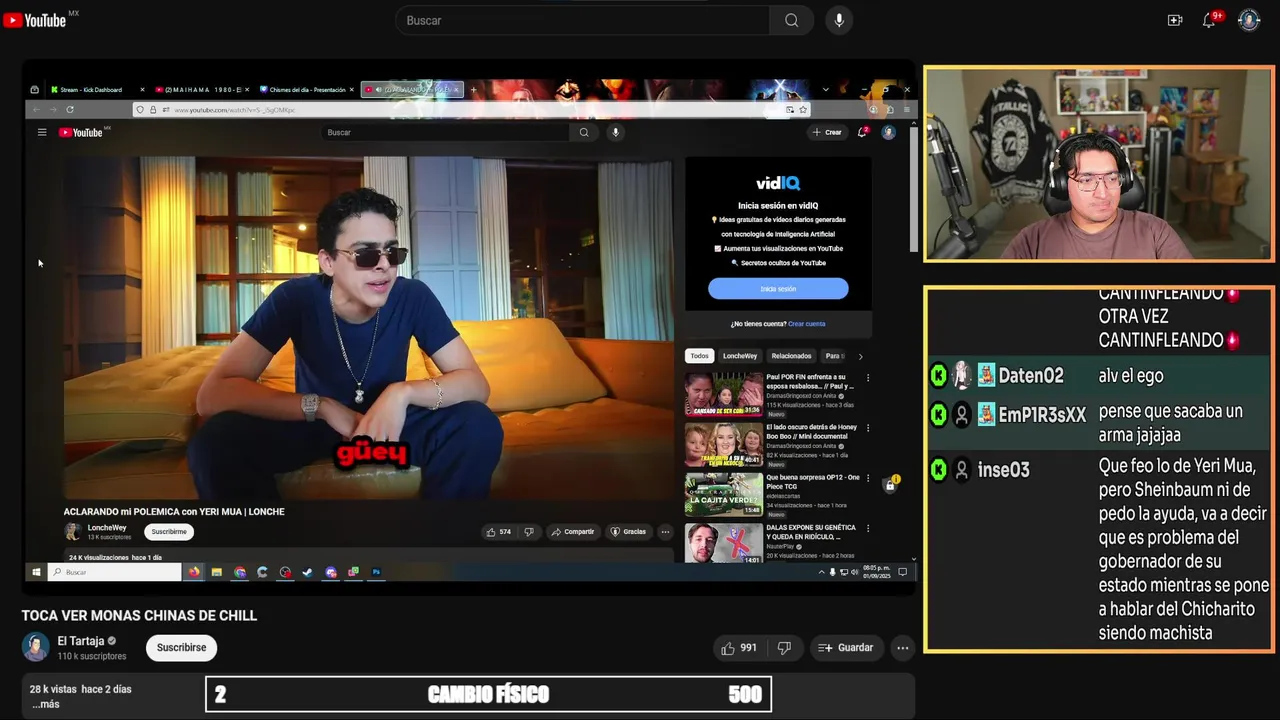The width and height of the screenshot is (1280, 720).
Task: Open Photoshop icon in the recorded taskbar
Action: [x=376, y=572]
